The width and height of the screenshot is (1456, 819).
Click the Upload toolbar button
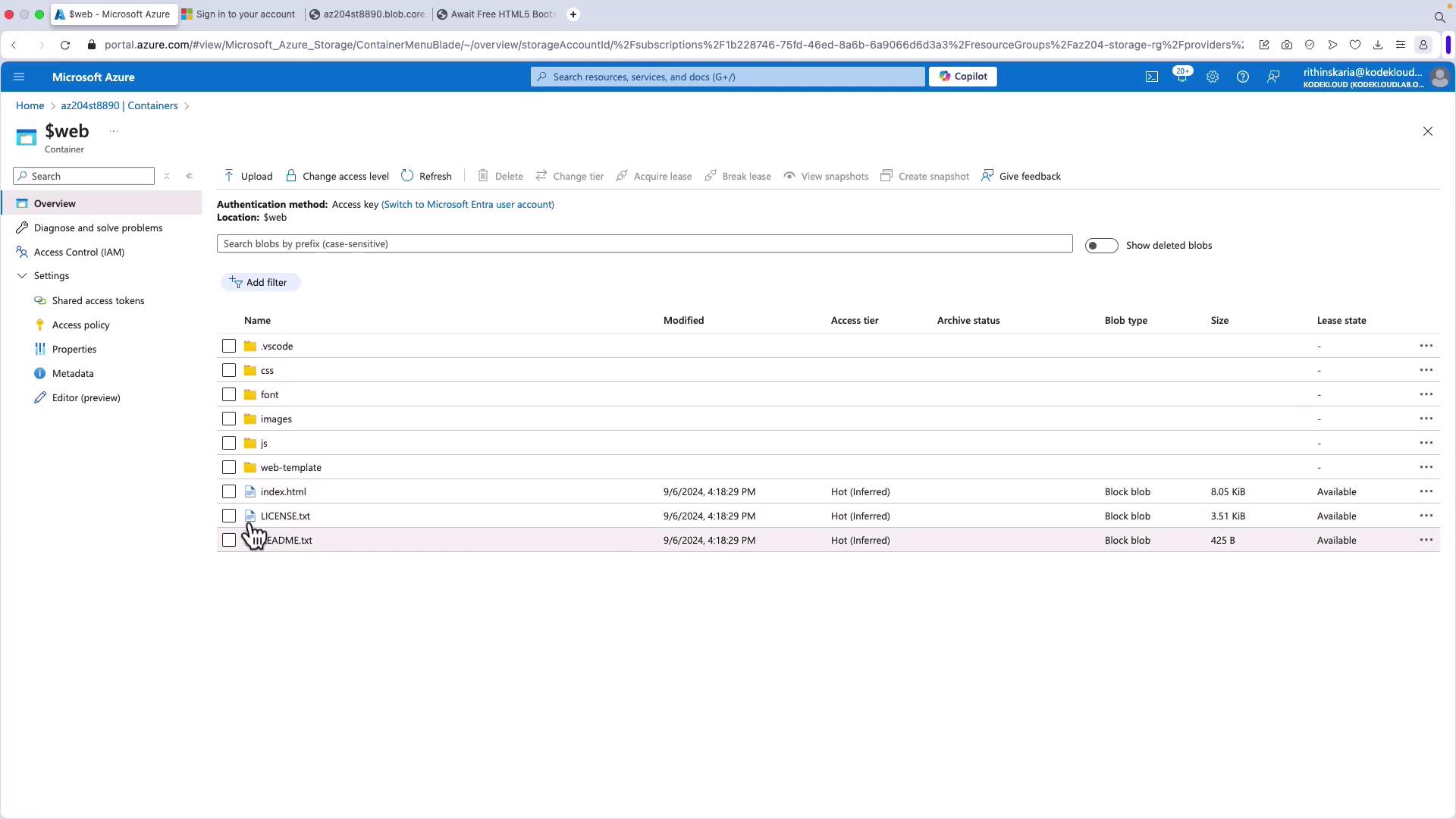coord(248,176)
